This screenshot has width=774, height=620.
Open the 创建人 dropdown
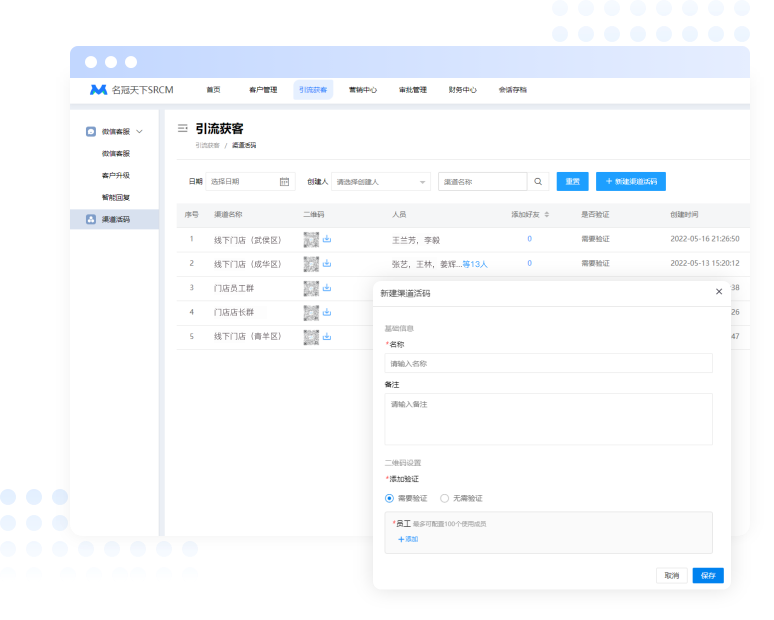(x=381, y=182)
